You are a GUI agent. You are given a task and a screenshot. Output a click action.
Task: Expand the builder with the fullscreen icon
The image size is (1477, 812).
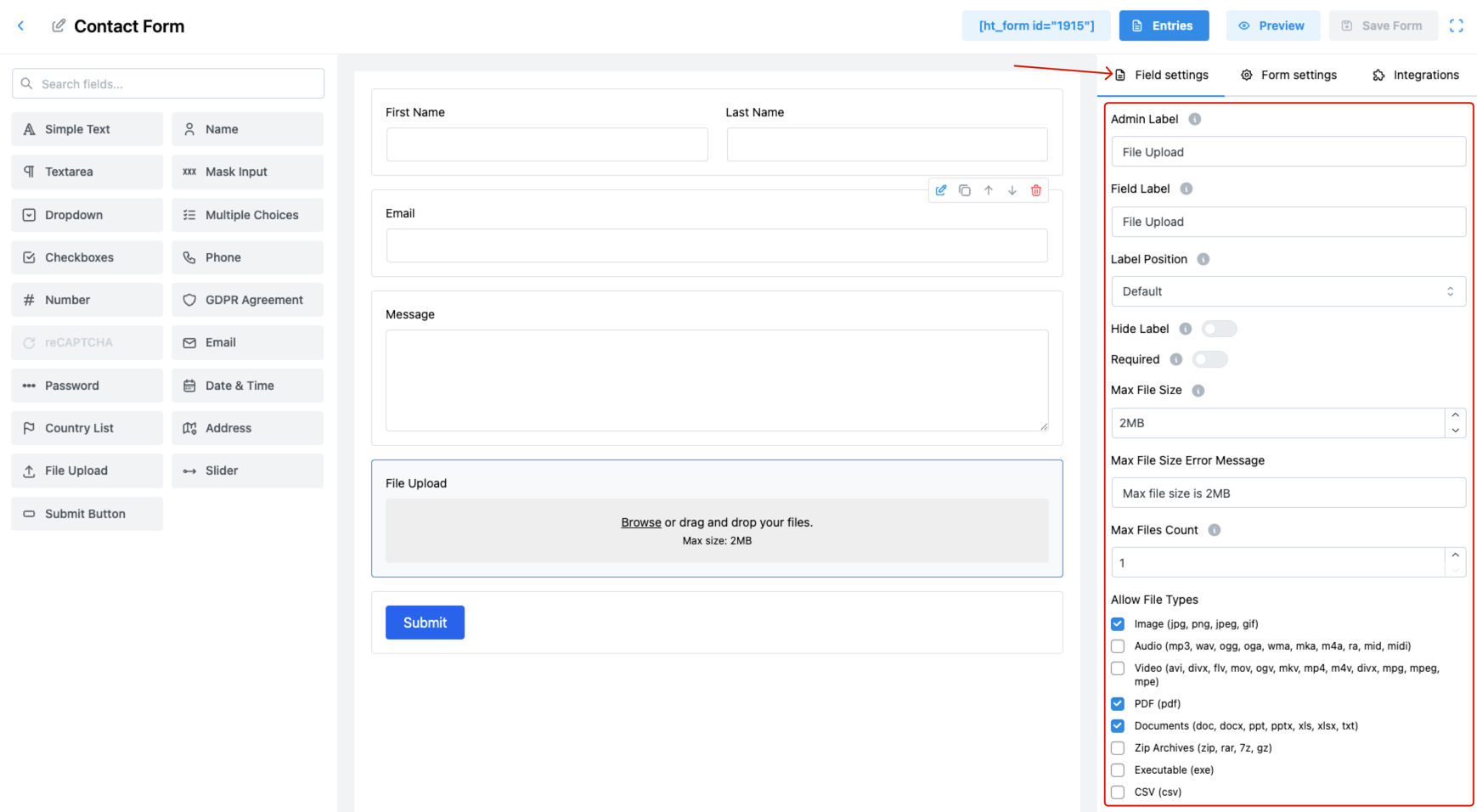click(1457, 25)
